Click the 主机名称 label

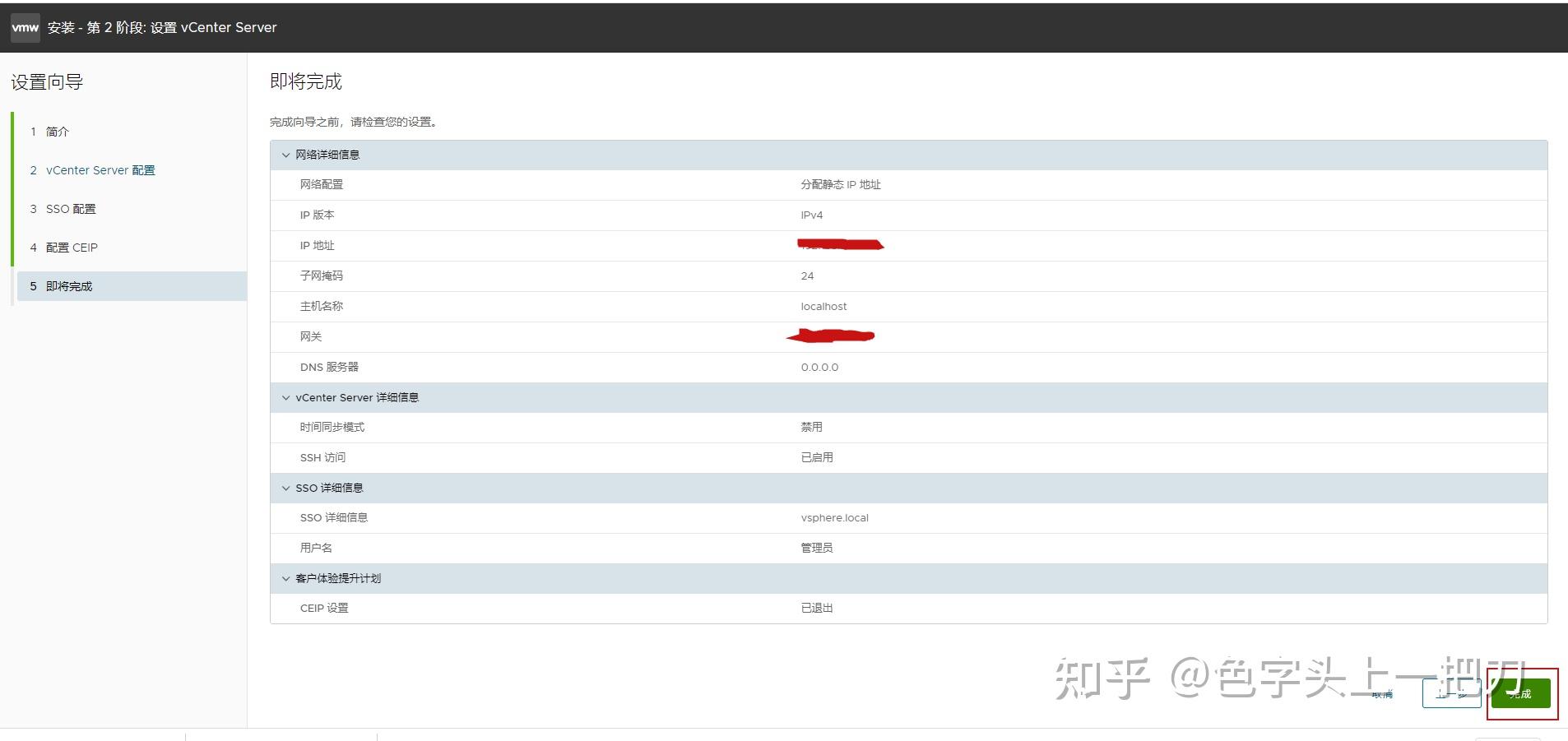click(x=322, y=307)
